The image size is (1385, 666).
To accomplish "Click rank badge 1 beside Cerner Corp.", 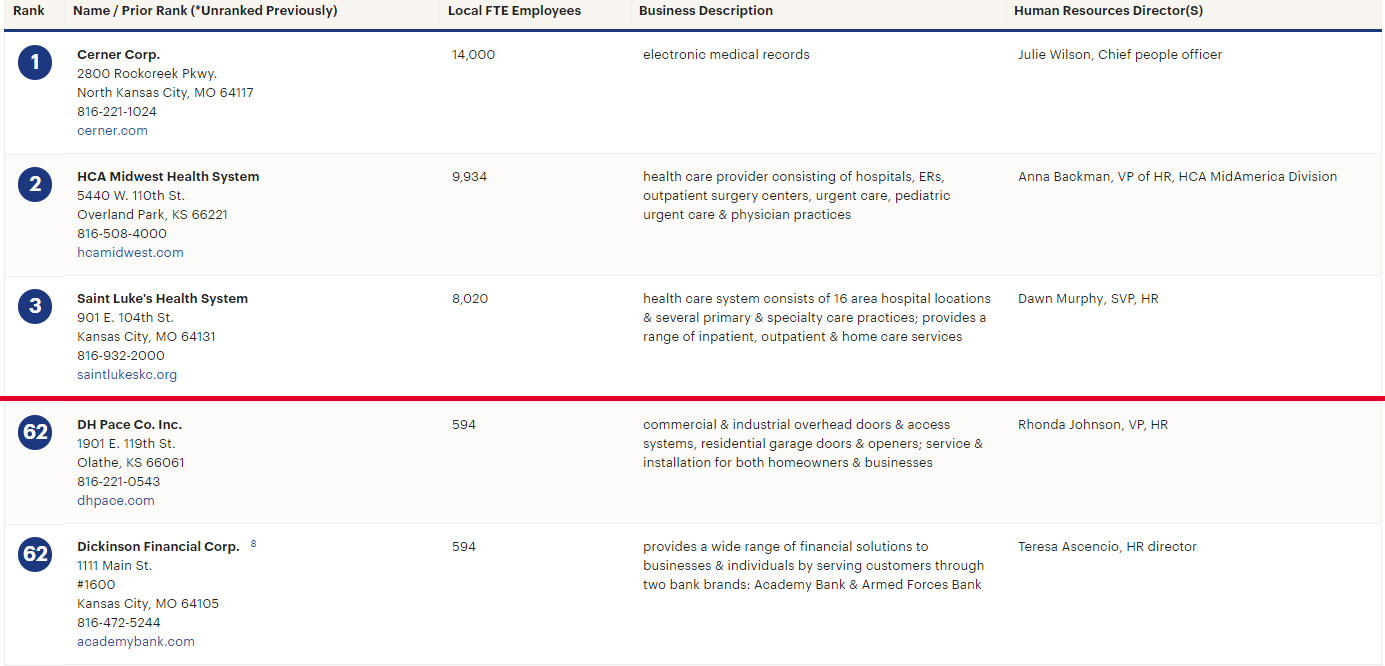I will click(35, 62).
